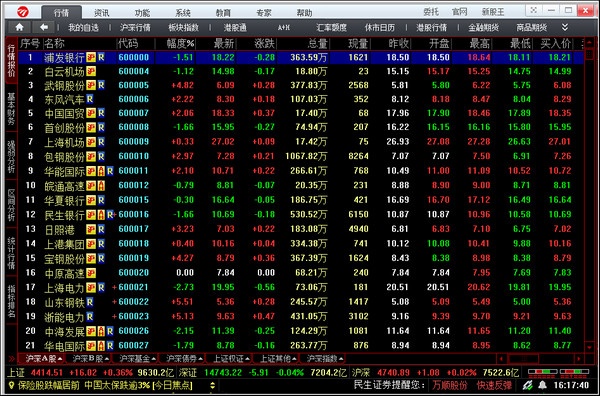Open 我的自选 watchlist
This screenshot has width=600, height=396.
[x=83, y=28]
